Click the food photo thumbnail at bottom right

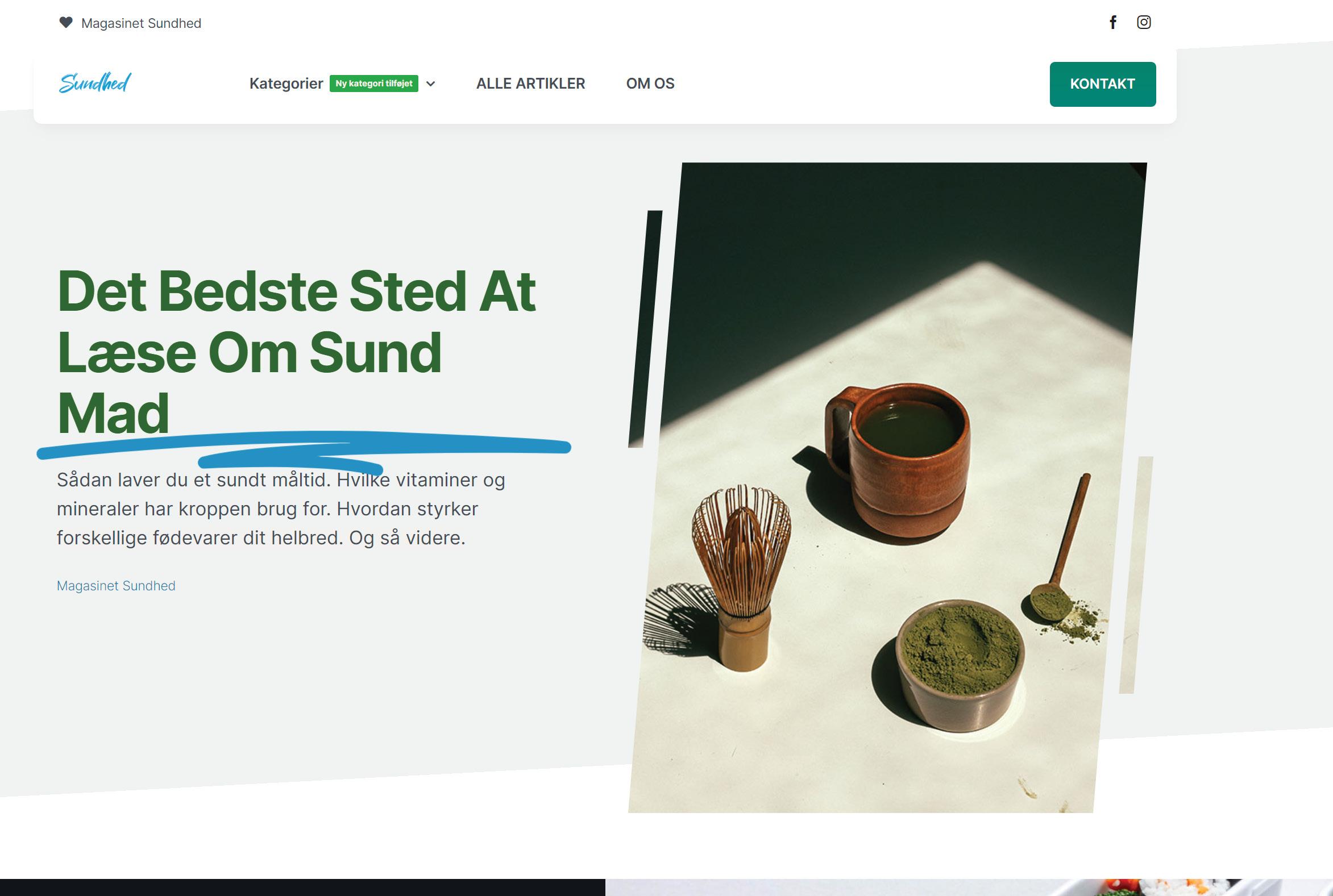(x=969, y=887)
